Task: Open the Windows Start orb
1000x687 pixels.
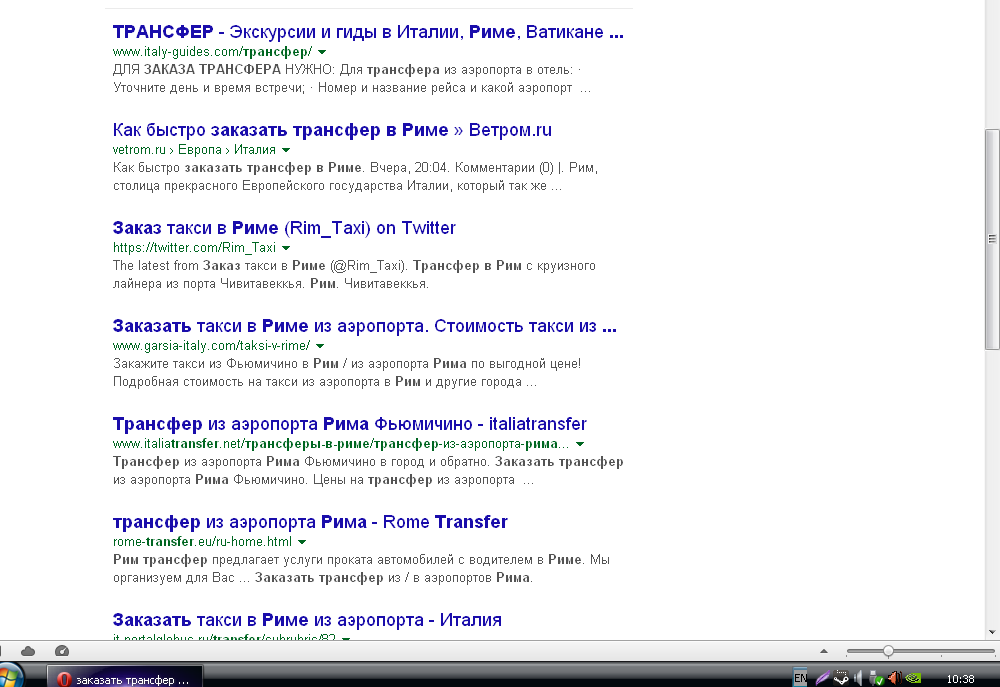Action: [11, 676]
